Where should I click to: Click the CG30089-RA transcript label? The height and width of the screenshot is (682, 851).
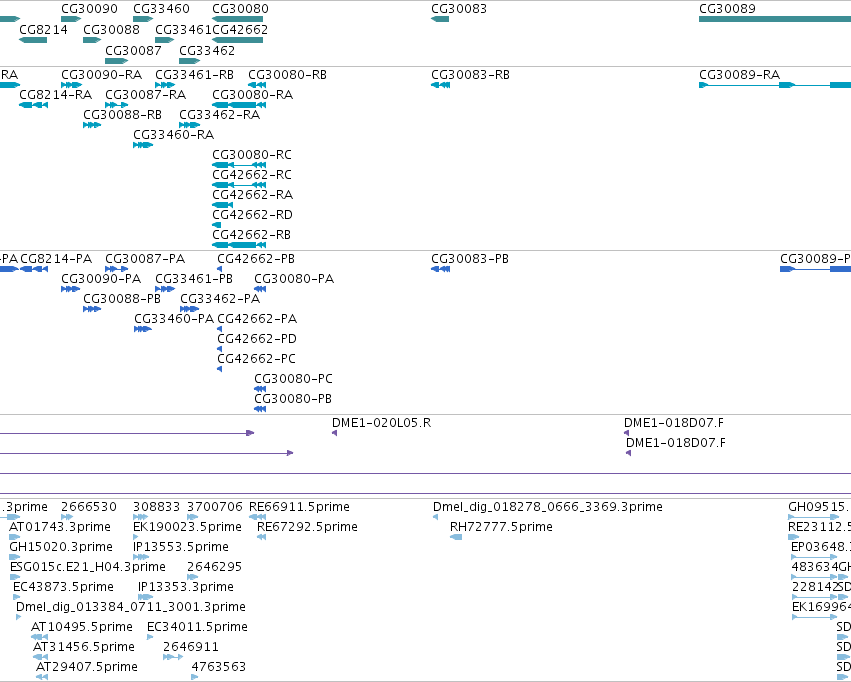(739, 75)
